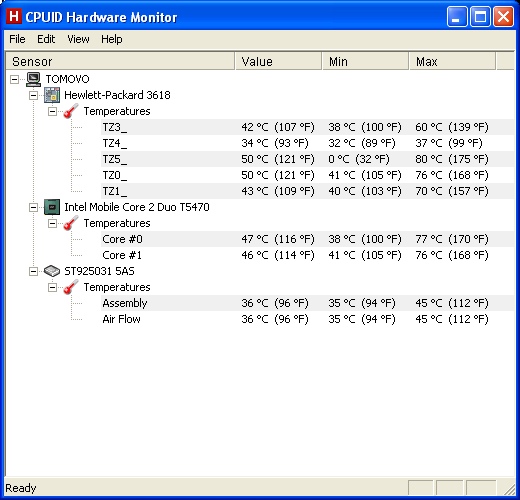520x500 pixels.
Task: Click the Intel Mobile Core 2 Duo processor icon
Action: point(52,207)
